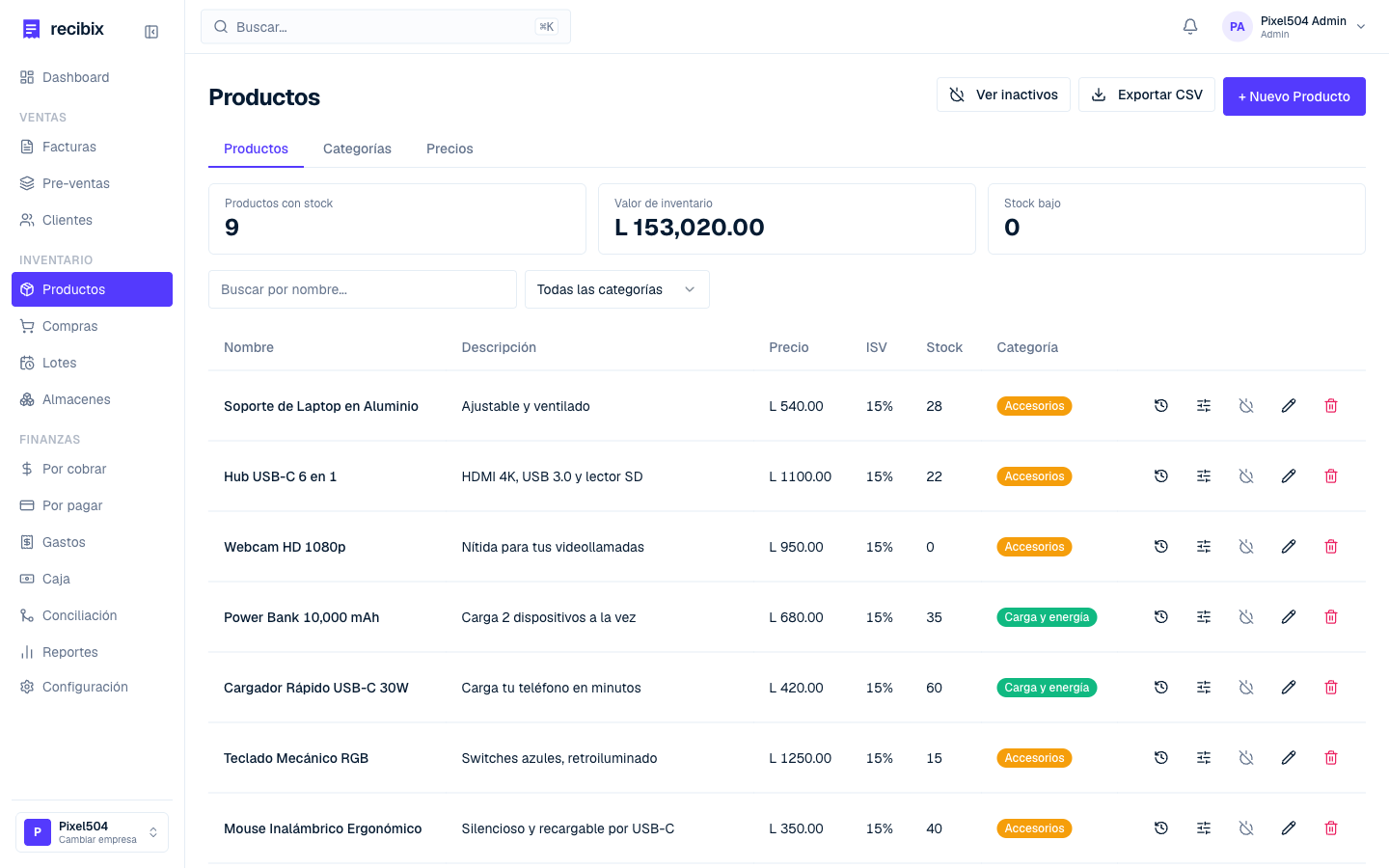Screen dimensions: 1389x868
Task: Open adjustments sliders icon for Hub USB-C 6 en 1
Action: tap(1204, 476)
